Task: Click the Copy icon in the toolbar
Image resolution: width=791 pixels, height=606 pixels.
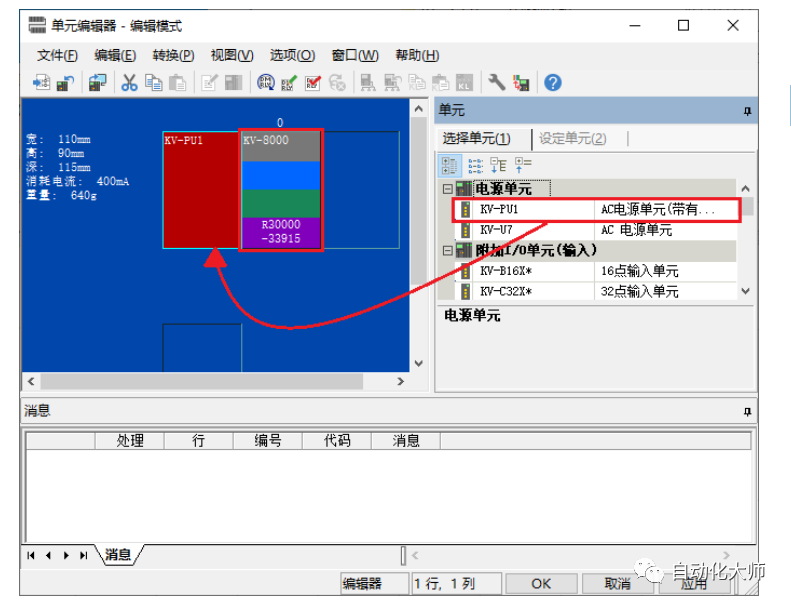Action: pyautogui.click(x=153, y=82)
